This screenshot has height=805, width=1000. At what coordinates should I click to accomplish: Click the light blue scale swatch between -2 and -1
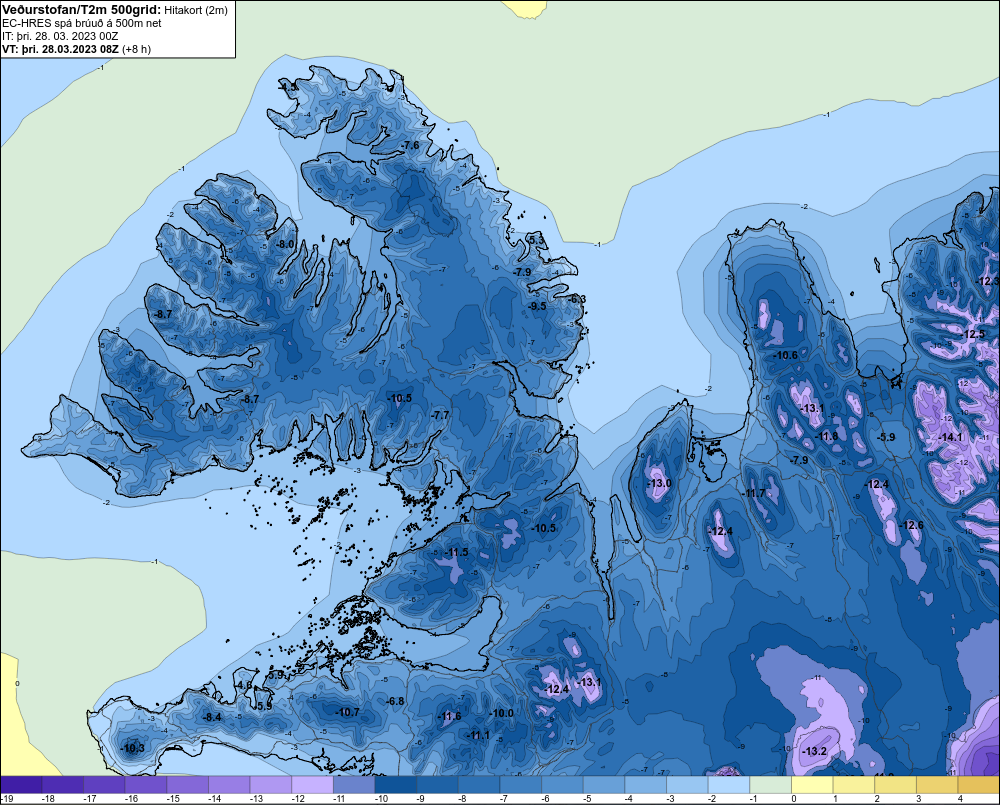point(729,785)
